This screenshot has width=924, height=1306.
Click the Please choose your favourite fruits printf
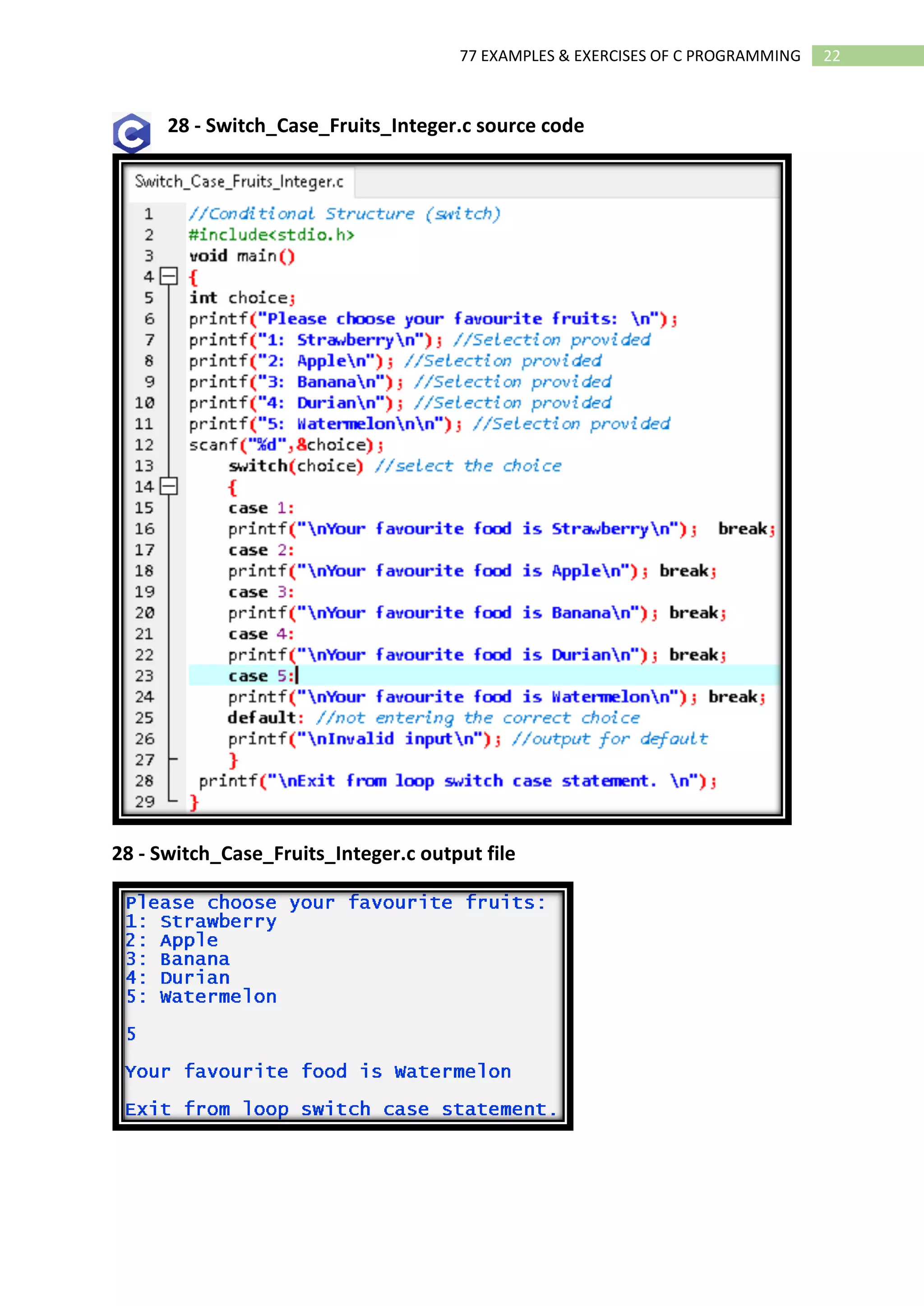433,319
